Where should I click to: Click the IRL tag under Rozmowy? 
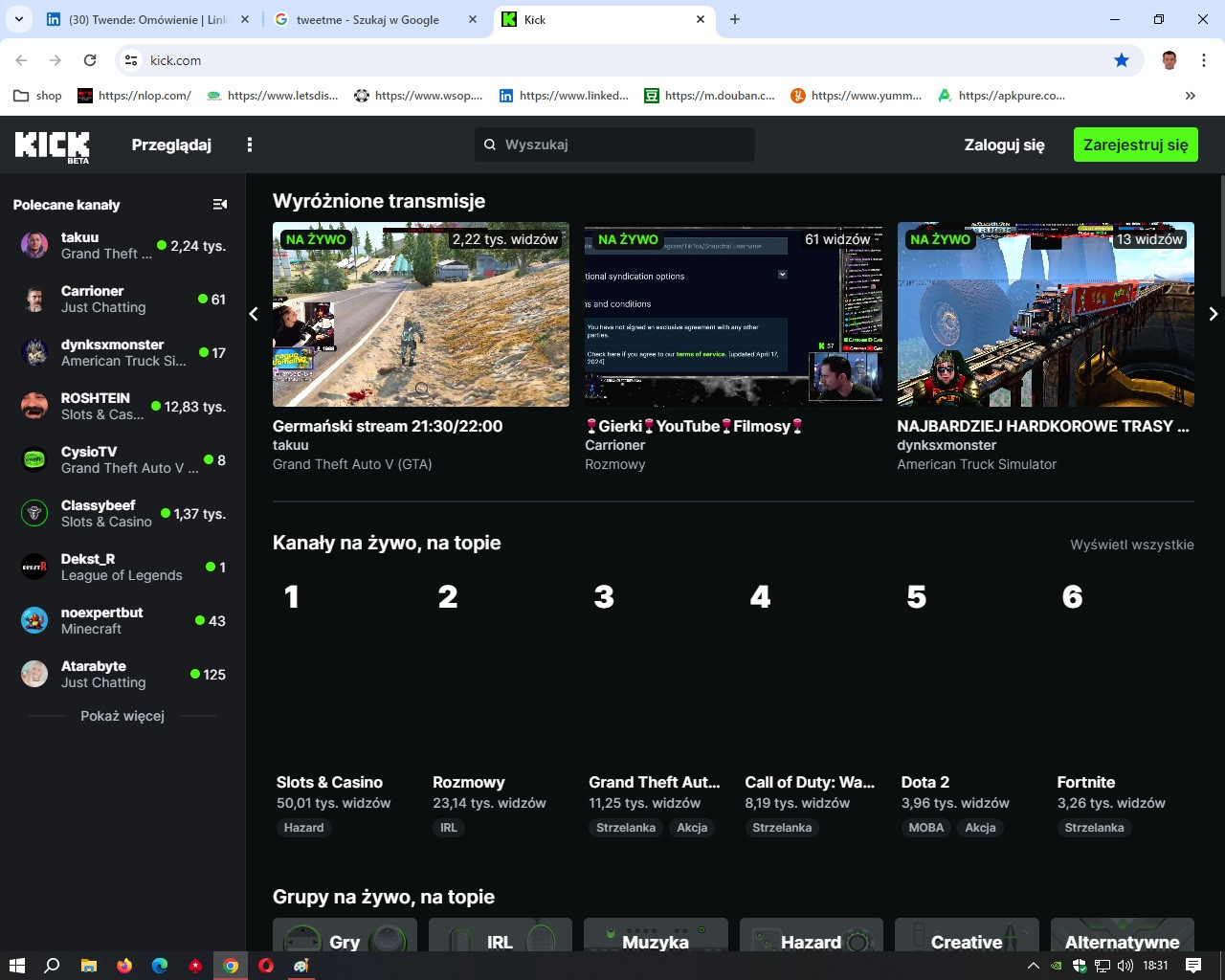click(x=449, y=828)
